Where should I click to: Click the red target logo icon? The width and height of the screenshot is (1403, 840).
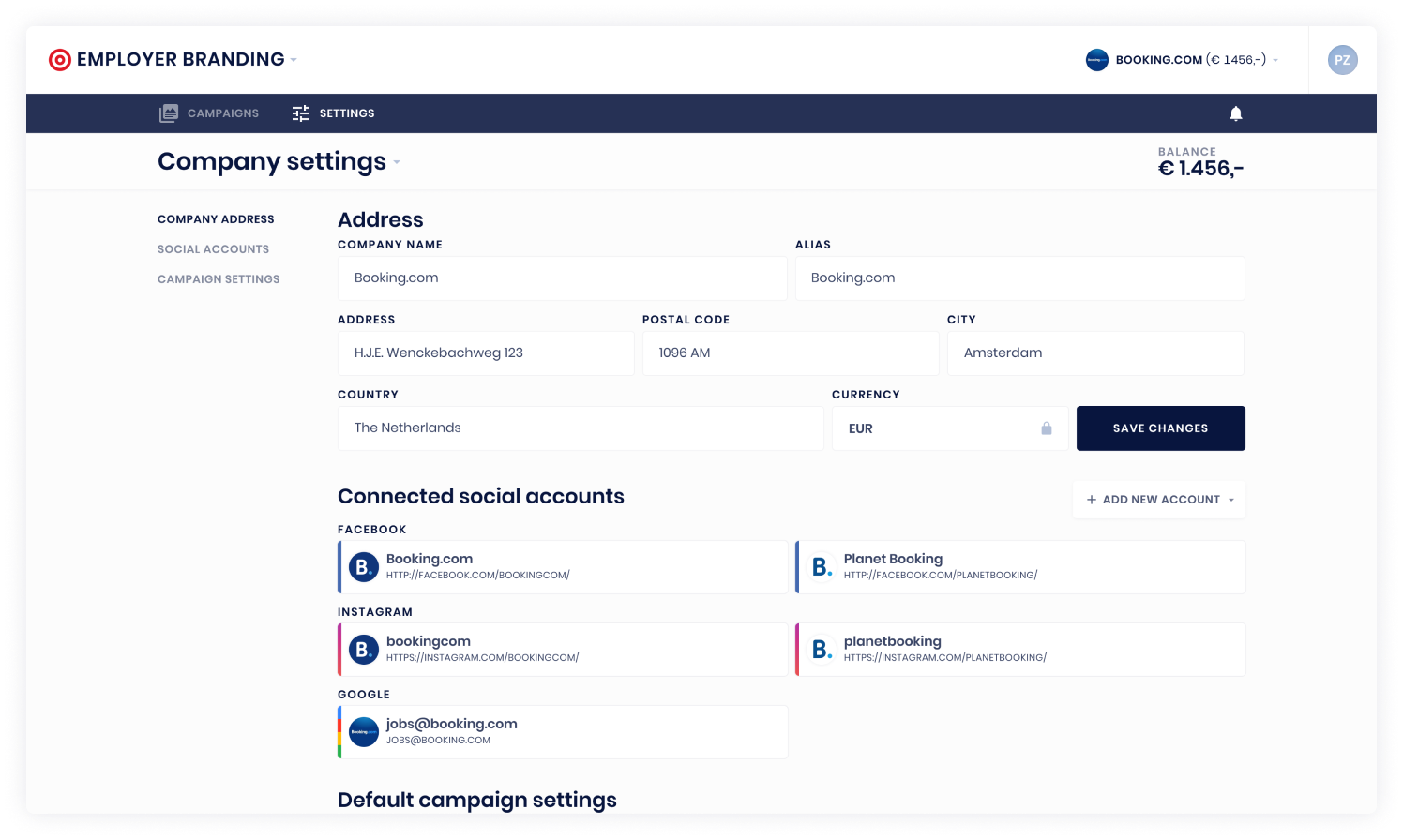click(x=60, y=60)
